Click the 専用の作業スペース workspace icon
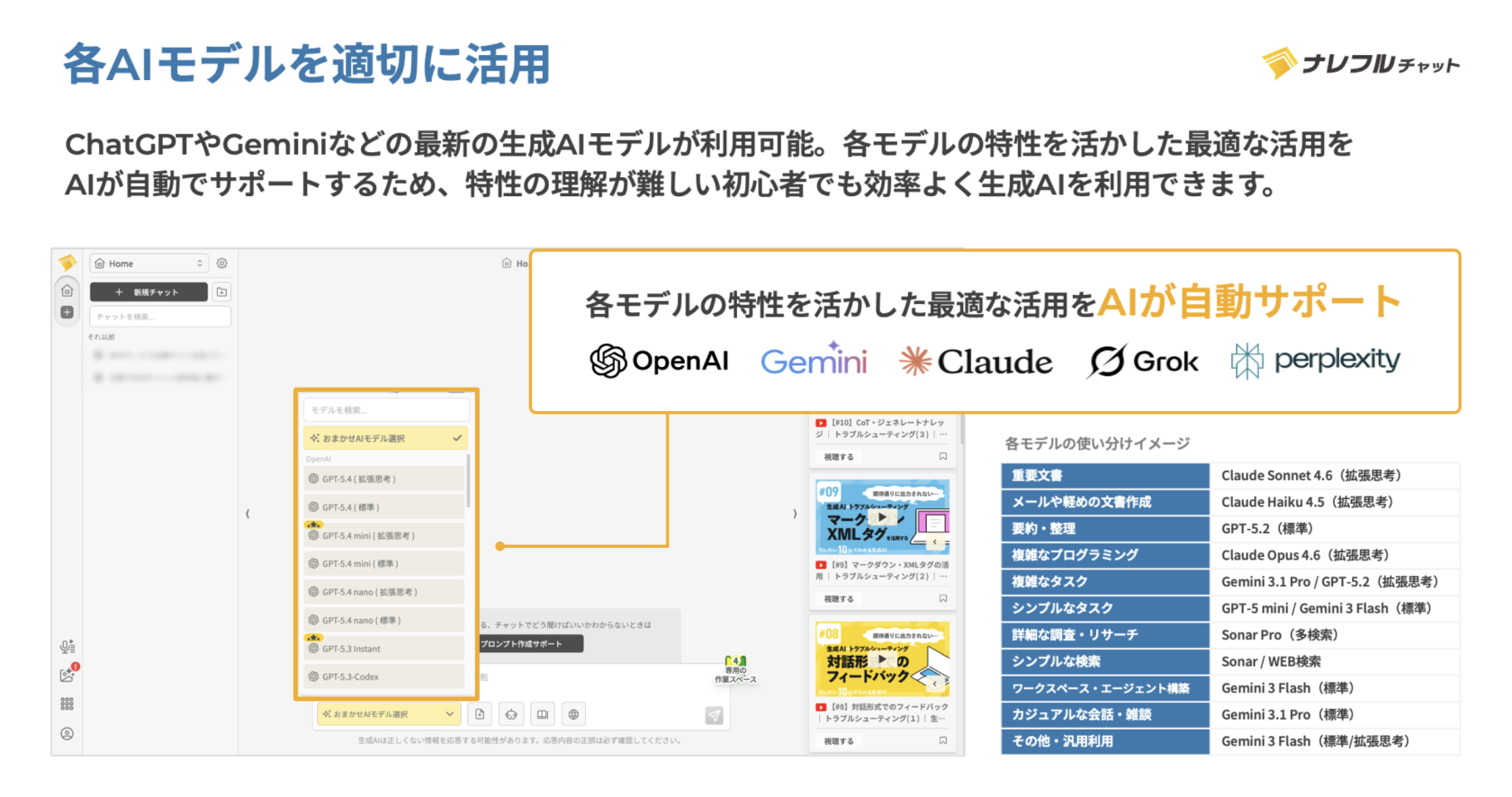This screenshot has width=1512, height=797. point(735,670)
